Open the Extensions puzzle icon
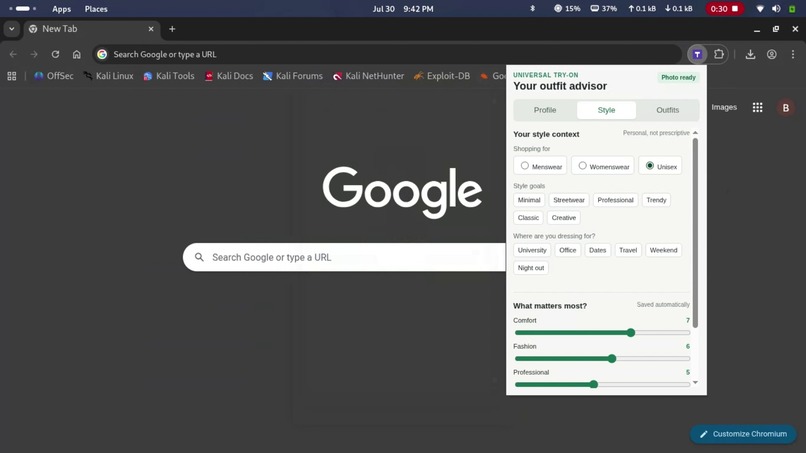 pyautogui.click(x=719, y=54)
